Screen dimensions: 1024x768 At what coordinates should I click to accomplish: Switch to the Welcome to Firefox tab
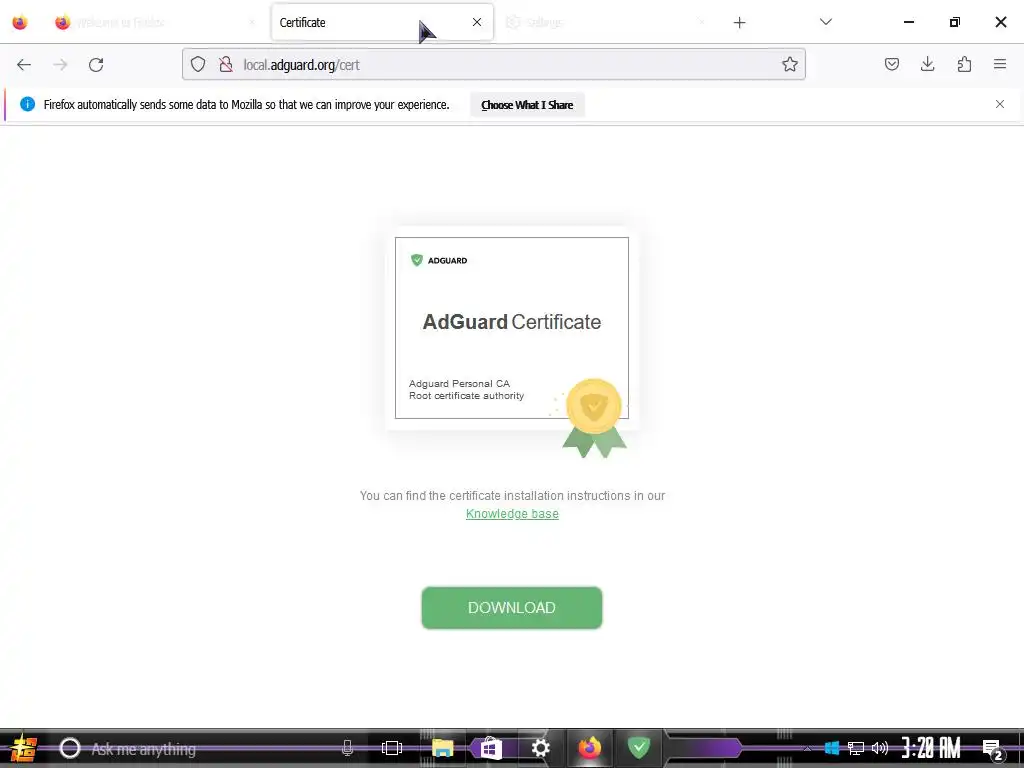coord(154,22)
